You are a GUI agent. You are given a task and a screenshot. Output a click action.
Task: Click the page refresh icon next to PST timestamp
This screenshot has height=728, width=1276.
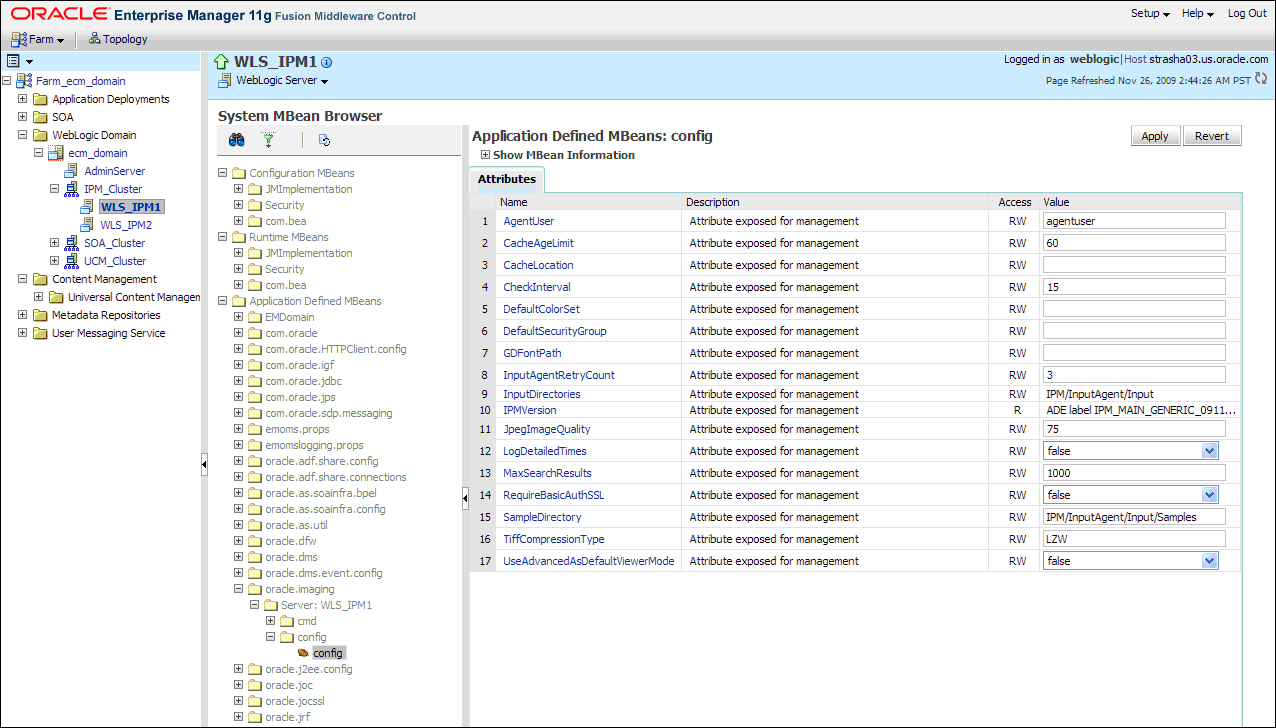(x=1261, y=79)
